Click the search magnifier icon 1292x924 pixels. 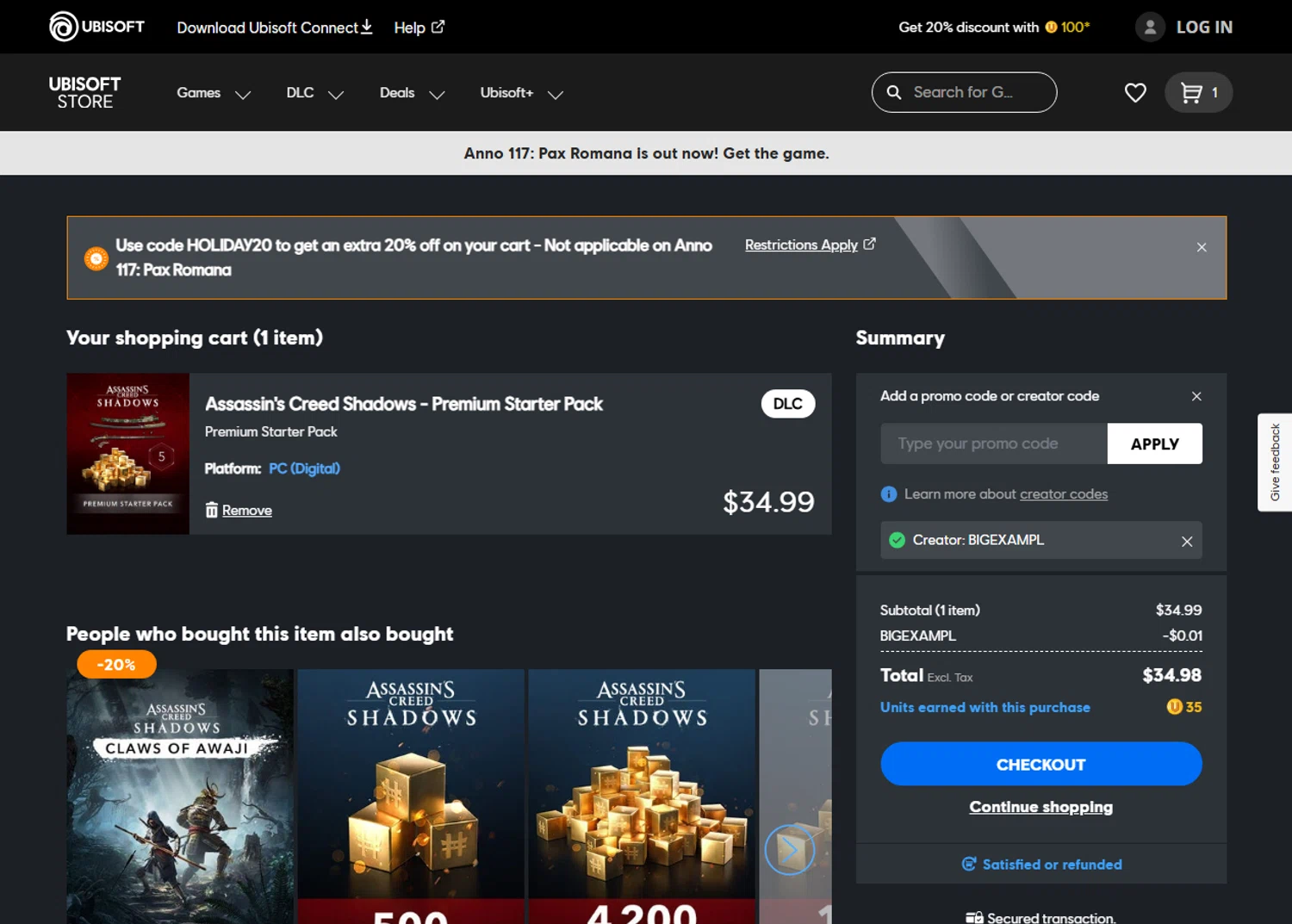click(x=894, y=92)
